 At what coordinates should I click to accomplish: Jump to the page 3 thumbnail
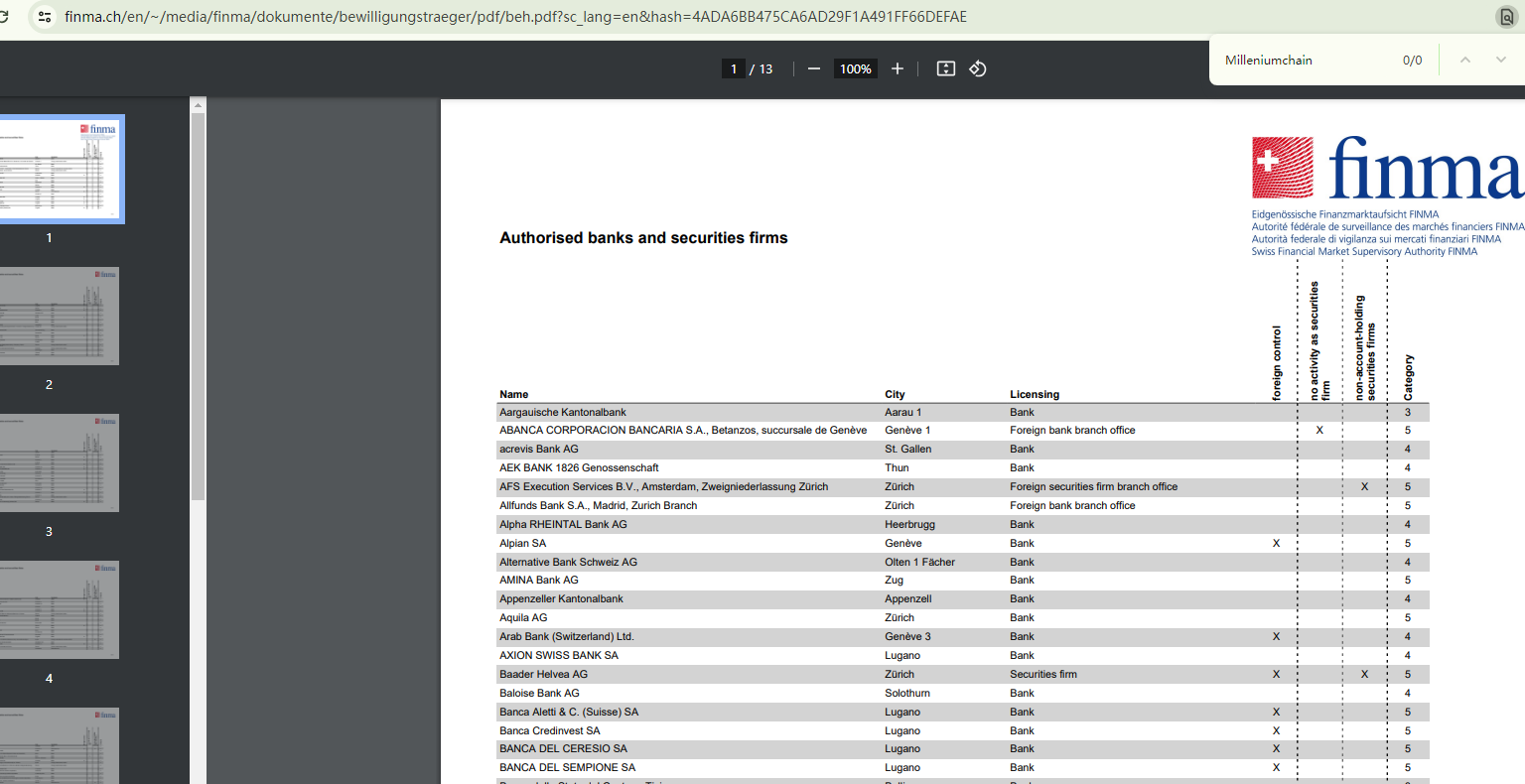(60, 462)
